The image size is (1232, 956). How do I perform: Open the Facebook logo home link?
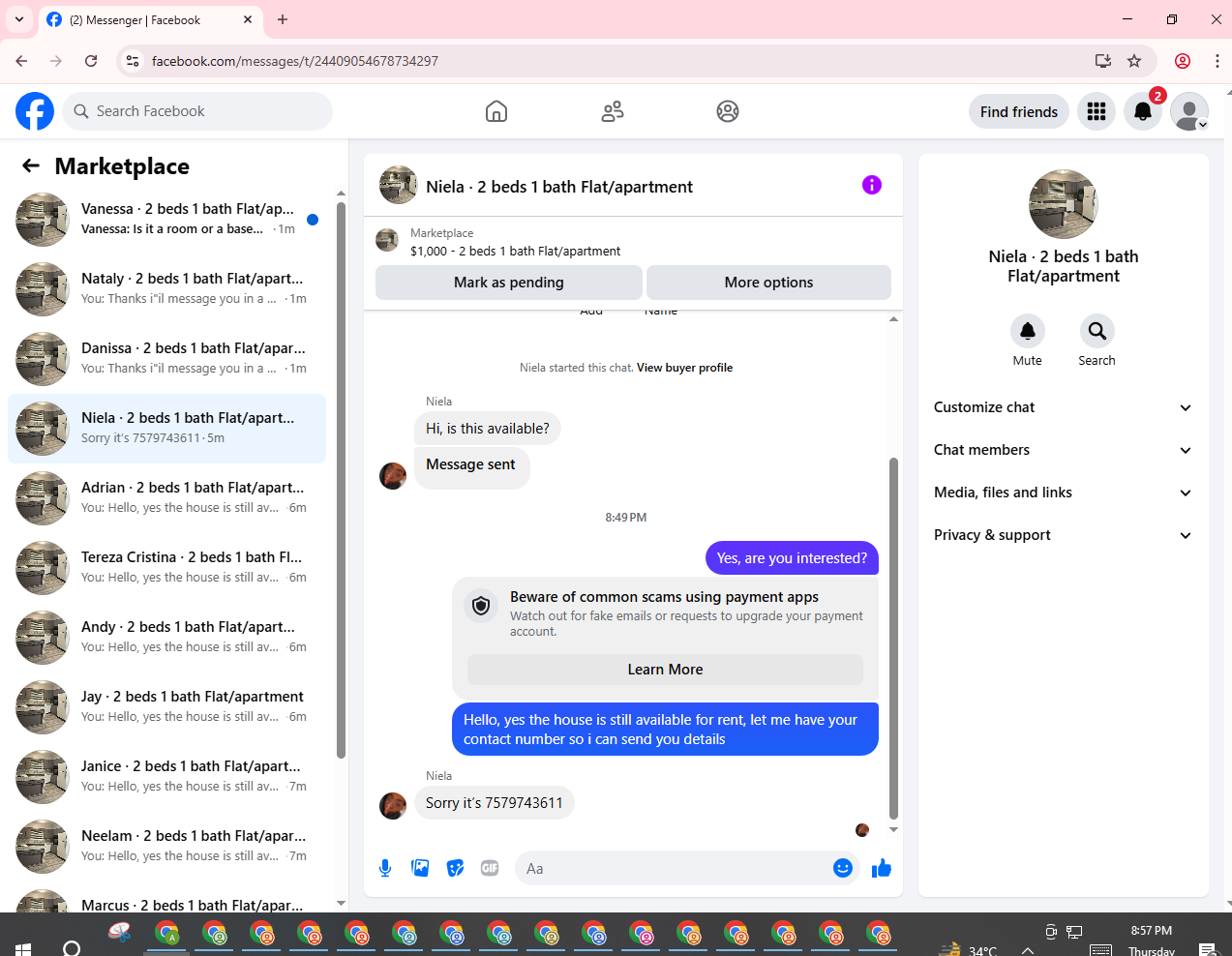tap(35, 111)
